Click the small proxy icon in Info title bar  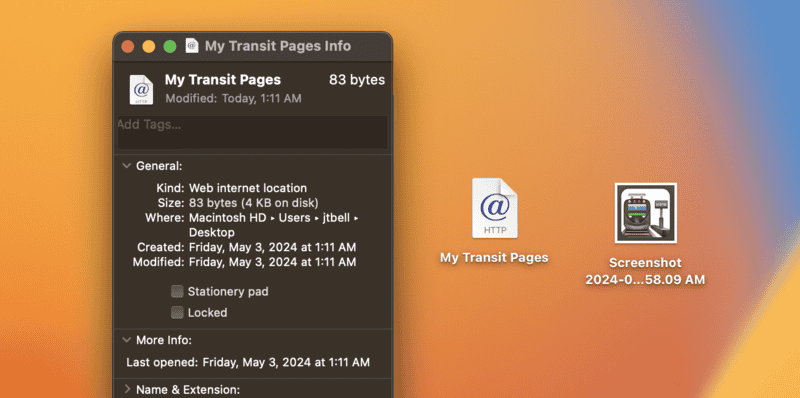tap(192, 46)
